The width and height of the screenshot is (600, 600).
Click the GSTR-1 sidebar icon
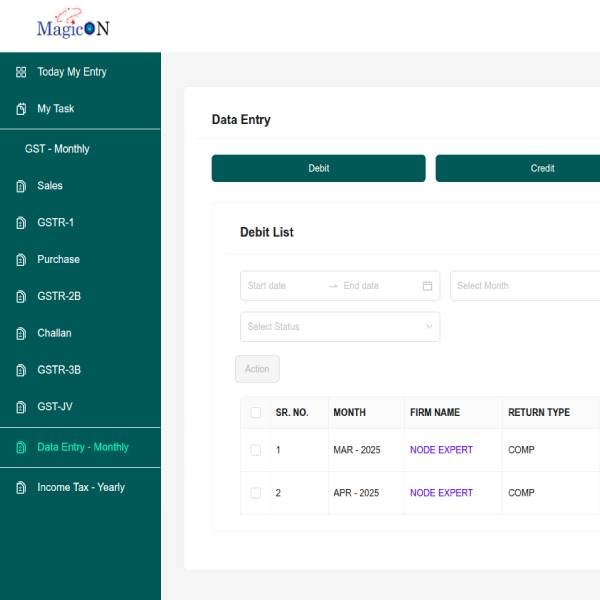(21, 223)
